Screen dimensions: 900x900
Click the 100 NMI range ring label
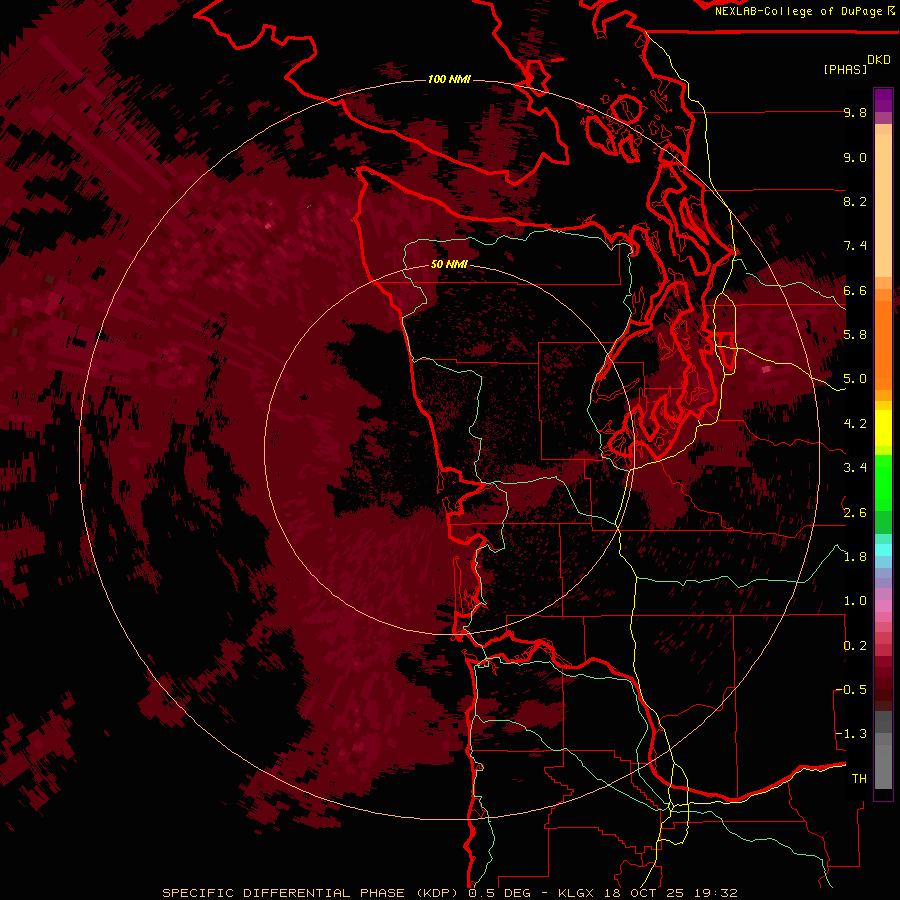click(449, 79)
